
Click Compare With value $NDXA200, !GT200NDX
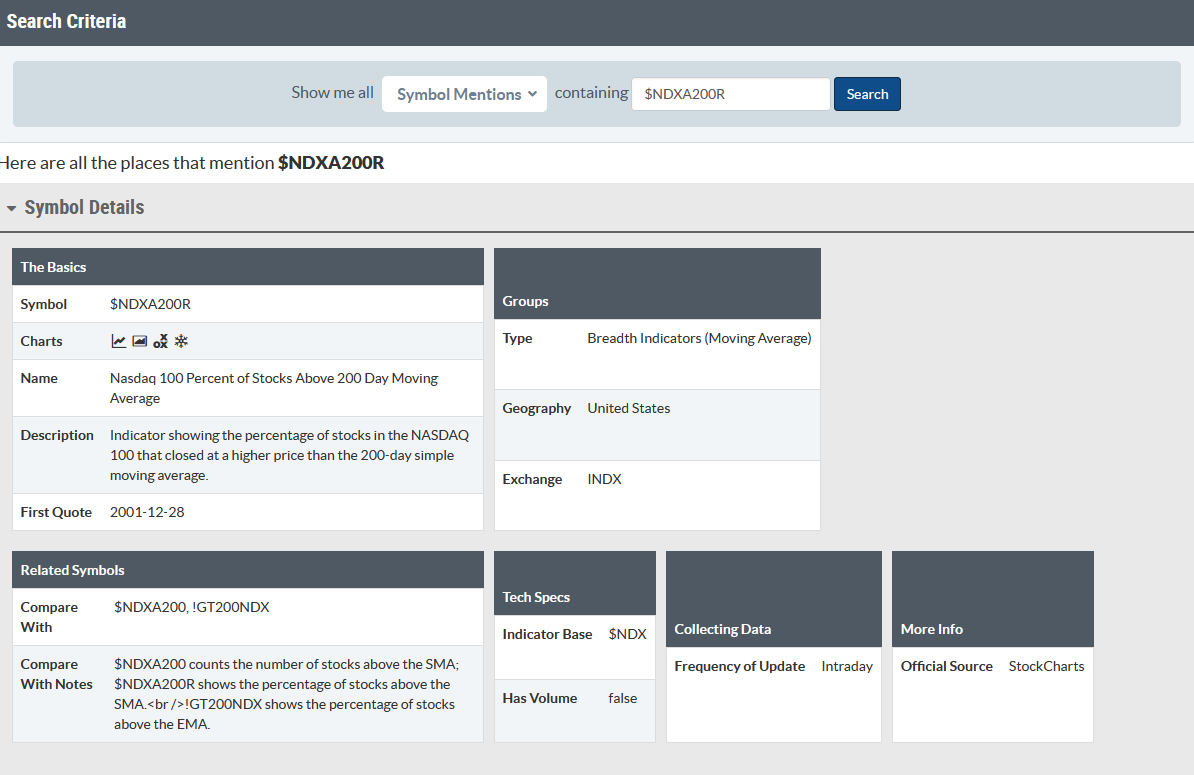[x=191, y=607]
